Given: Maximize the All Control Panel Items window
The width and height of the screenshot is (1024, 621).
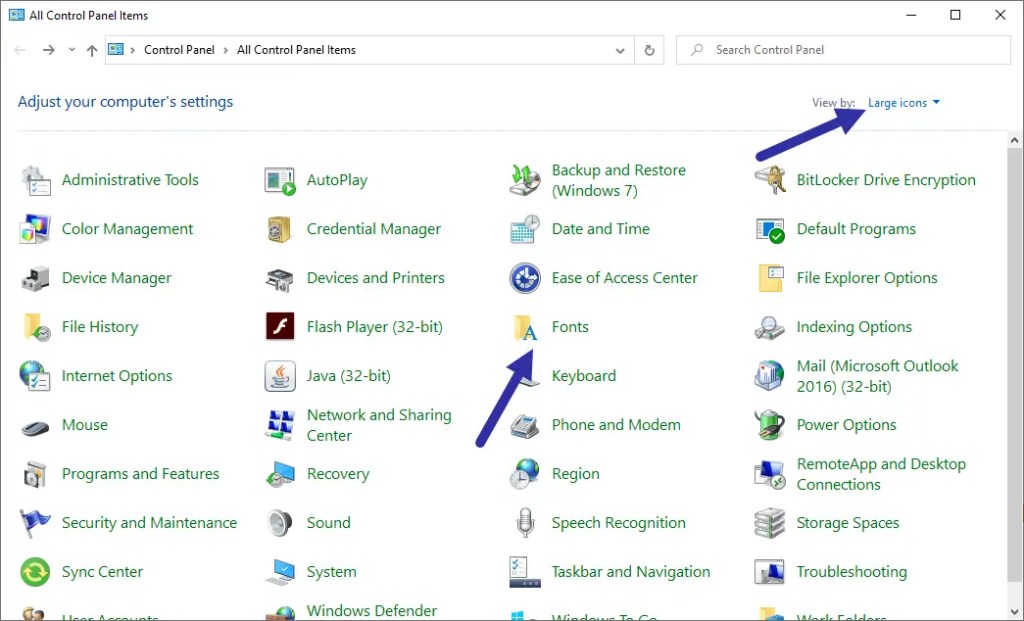Looking at the screenshot, I should 955,15.
